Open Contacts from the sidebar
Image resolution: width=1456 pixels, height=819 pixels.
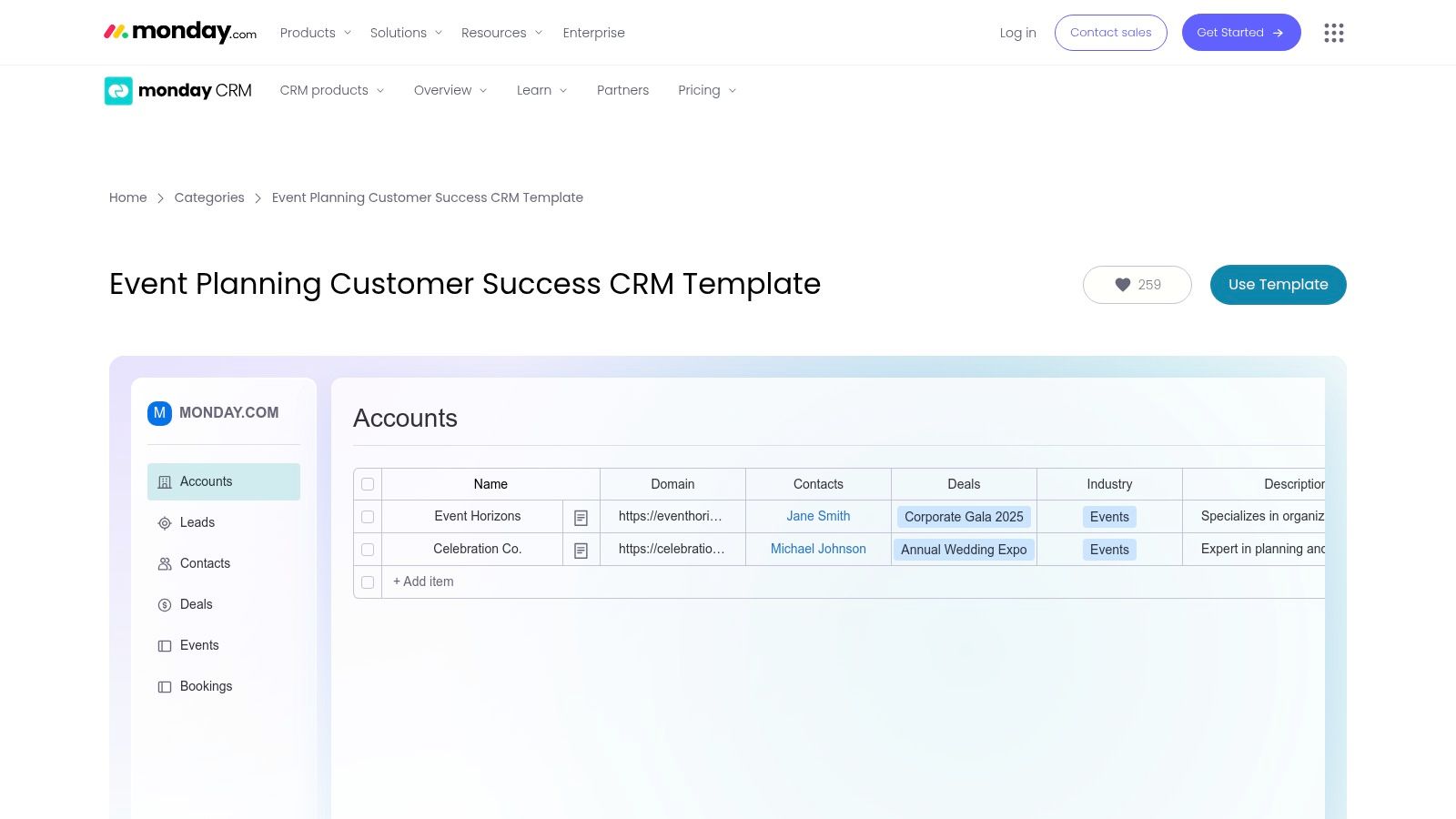tap(204, 563)
